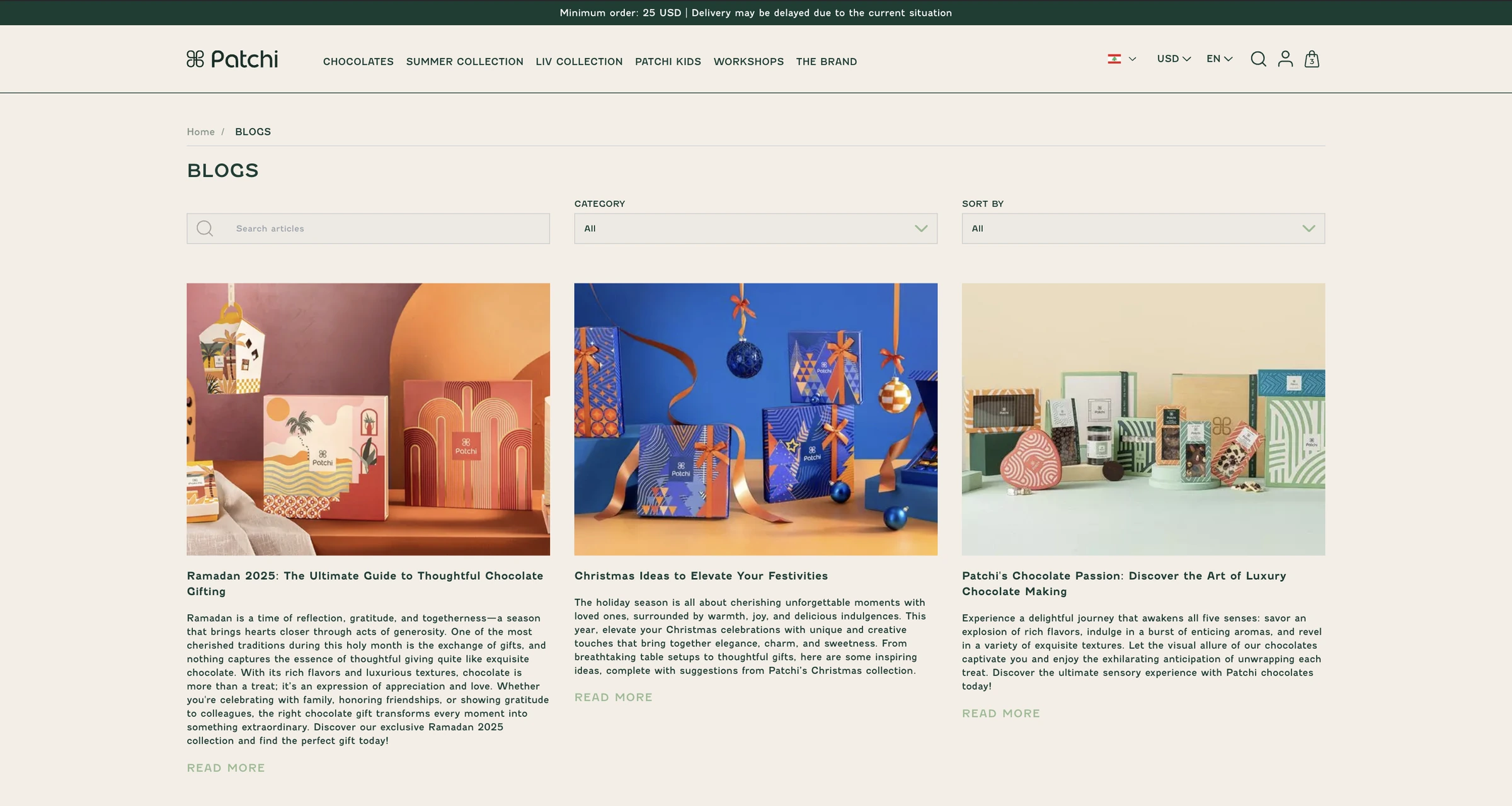Screen dimensions: 1512x806
Task: Open the USD currency dropdown
Action: tap(1174, 59)
